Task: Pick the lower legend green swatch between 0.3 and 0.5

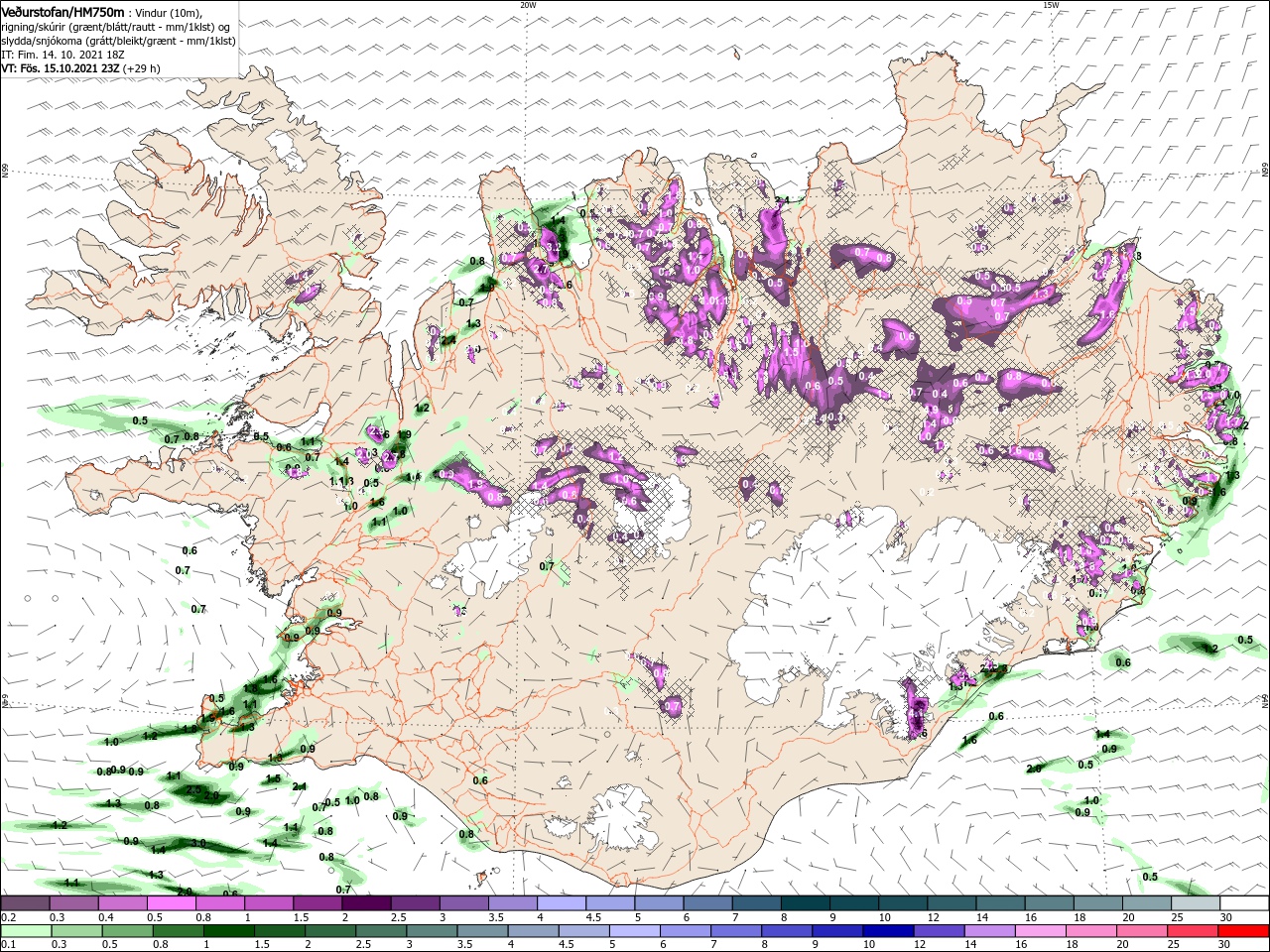Action: pyautogui.click(x=76, y=930)
